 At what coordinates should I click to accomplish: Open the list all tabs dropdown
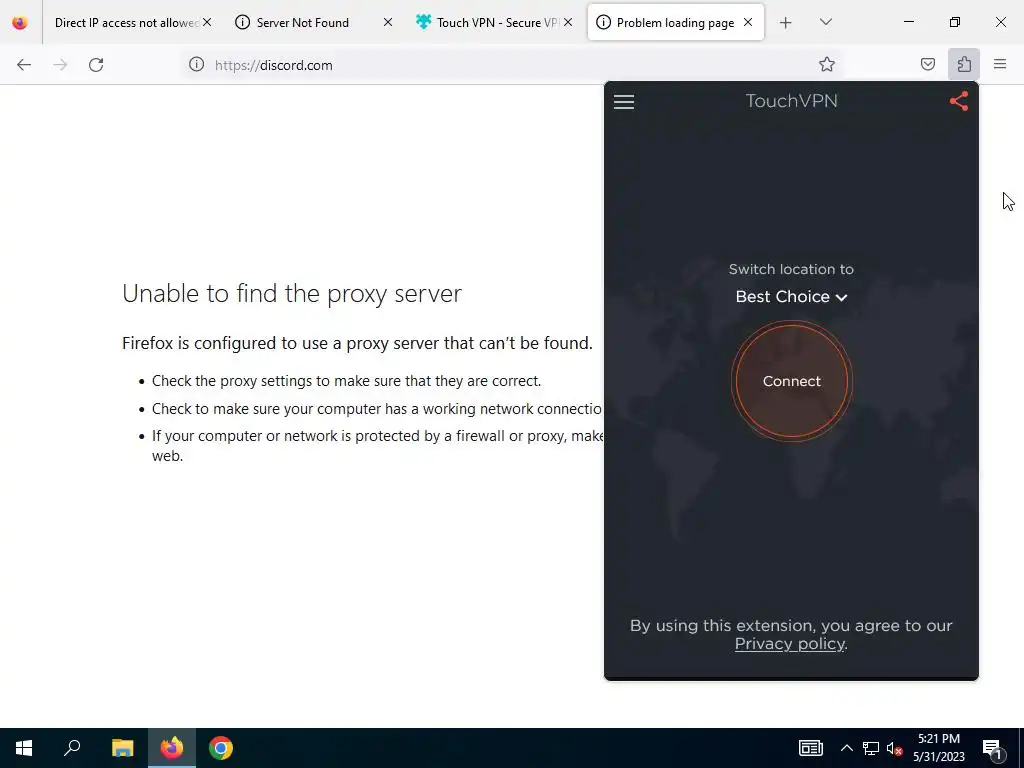pyautogui.click(x=826, y=22)
